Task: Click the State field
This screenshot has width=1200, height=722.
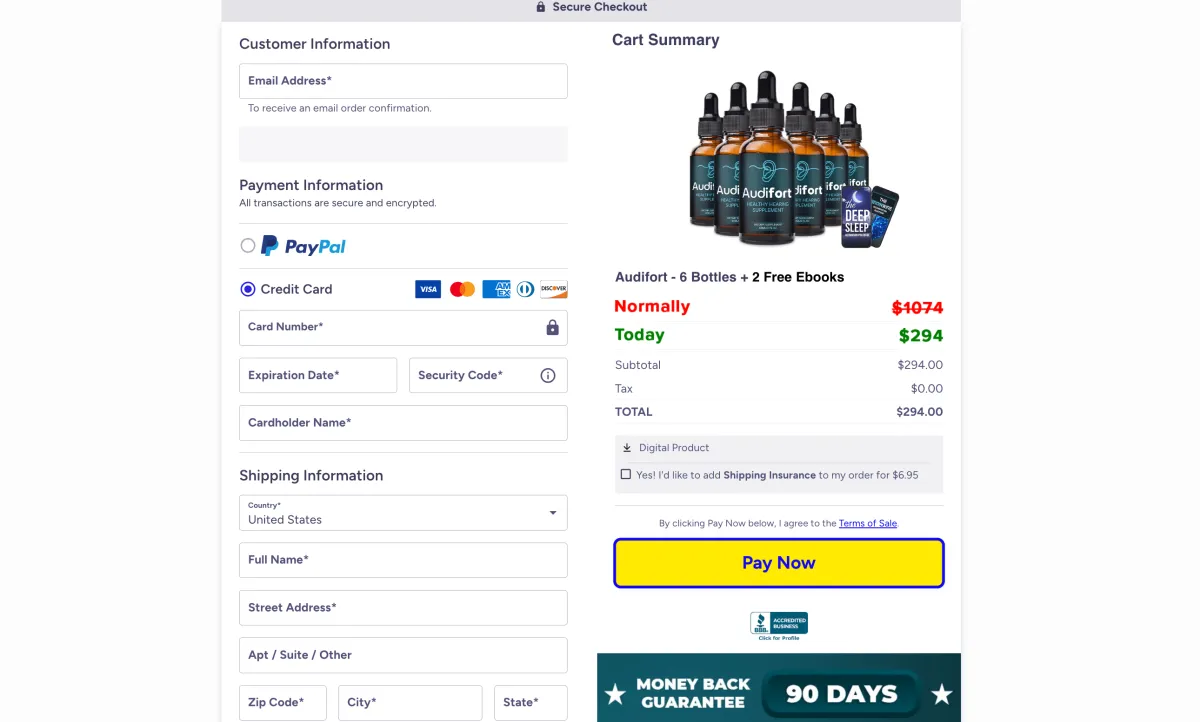Action: (x=530, y=703)
